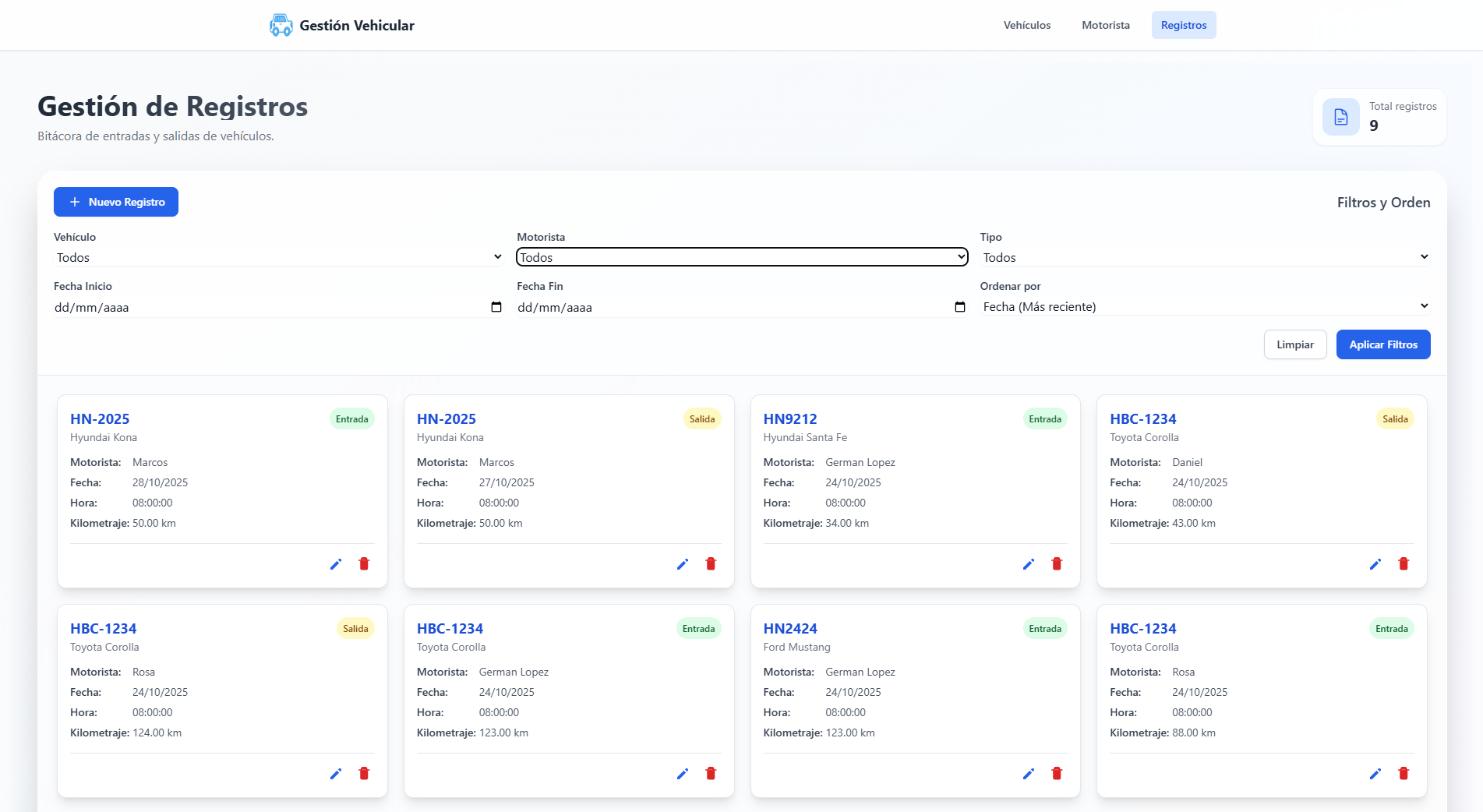Open calendar picker for Fecha Inicio

pos(496,307)
